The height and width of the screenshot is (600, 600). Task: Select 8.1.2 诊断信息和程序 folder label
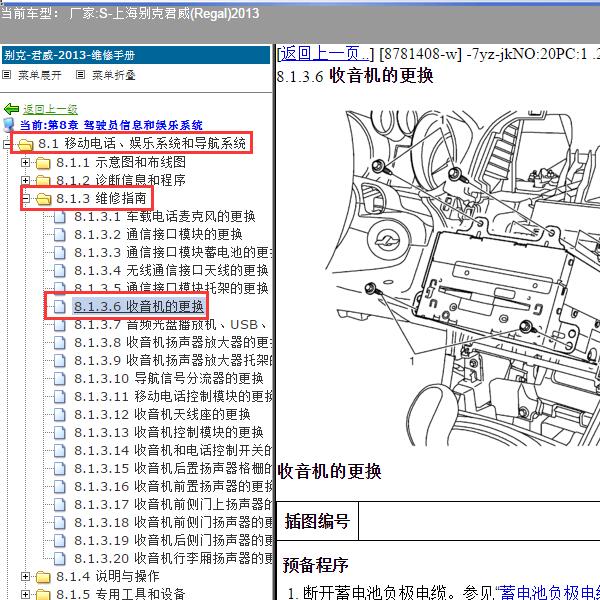click(121, 180)
